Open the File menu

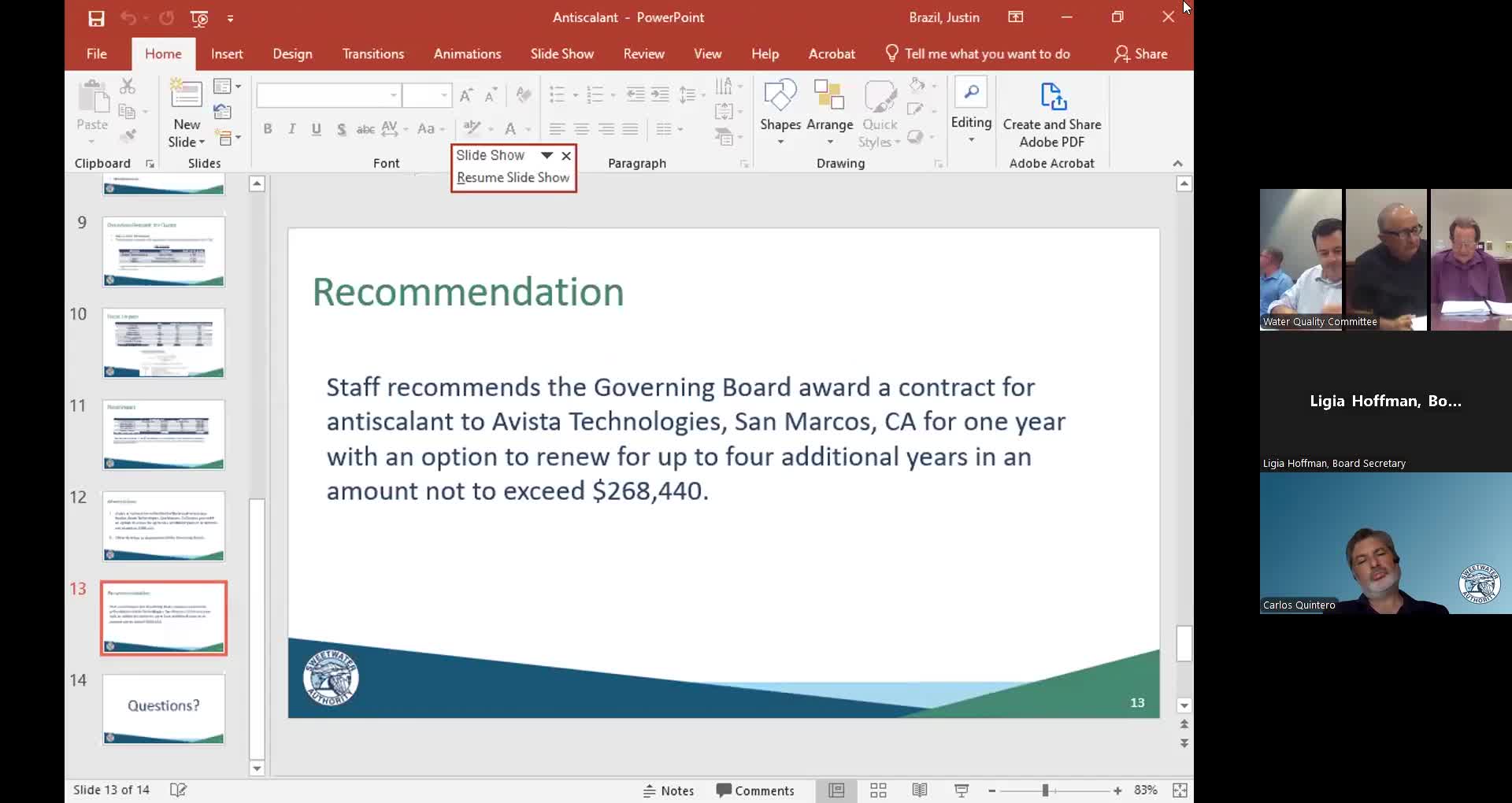97,54
